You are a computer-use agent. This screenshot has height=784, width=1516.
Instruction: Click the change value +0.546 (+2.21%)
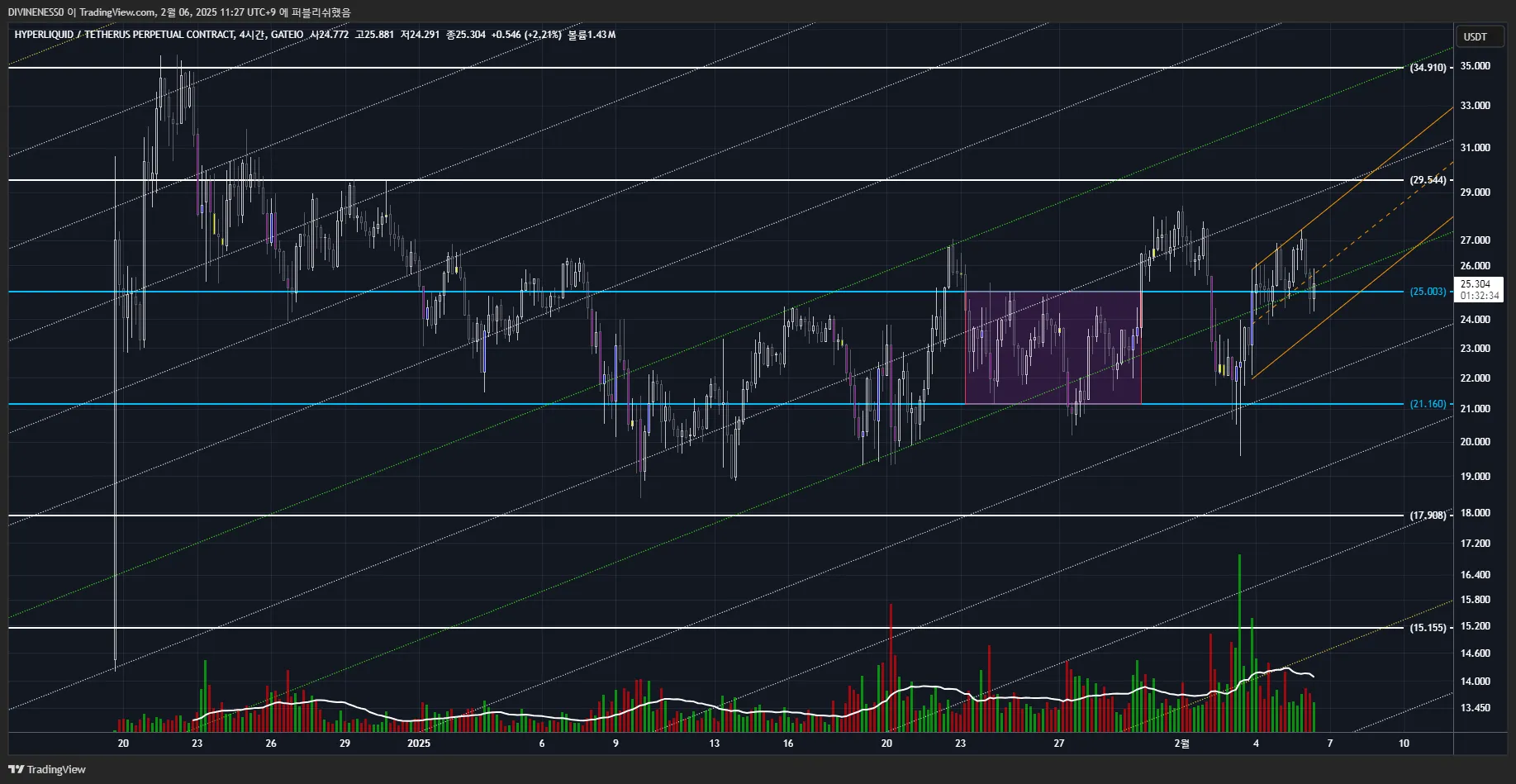click(526, 35)
